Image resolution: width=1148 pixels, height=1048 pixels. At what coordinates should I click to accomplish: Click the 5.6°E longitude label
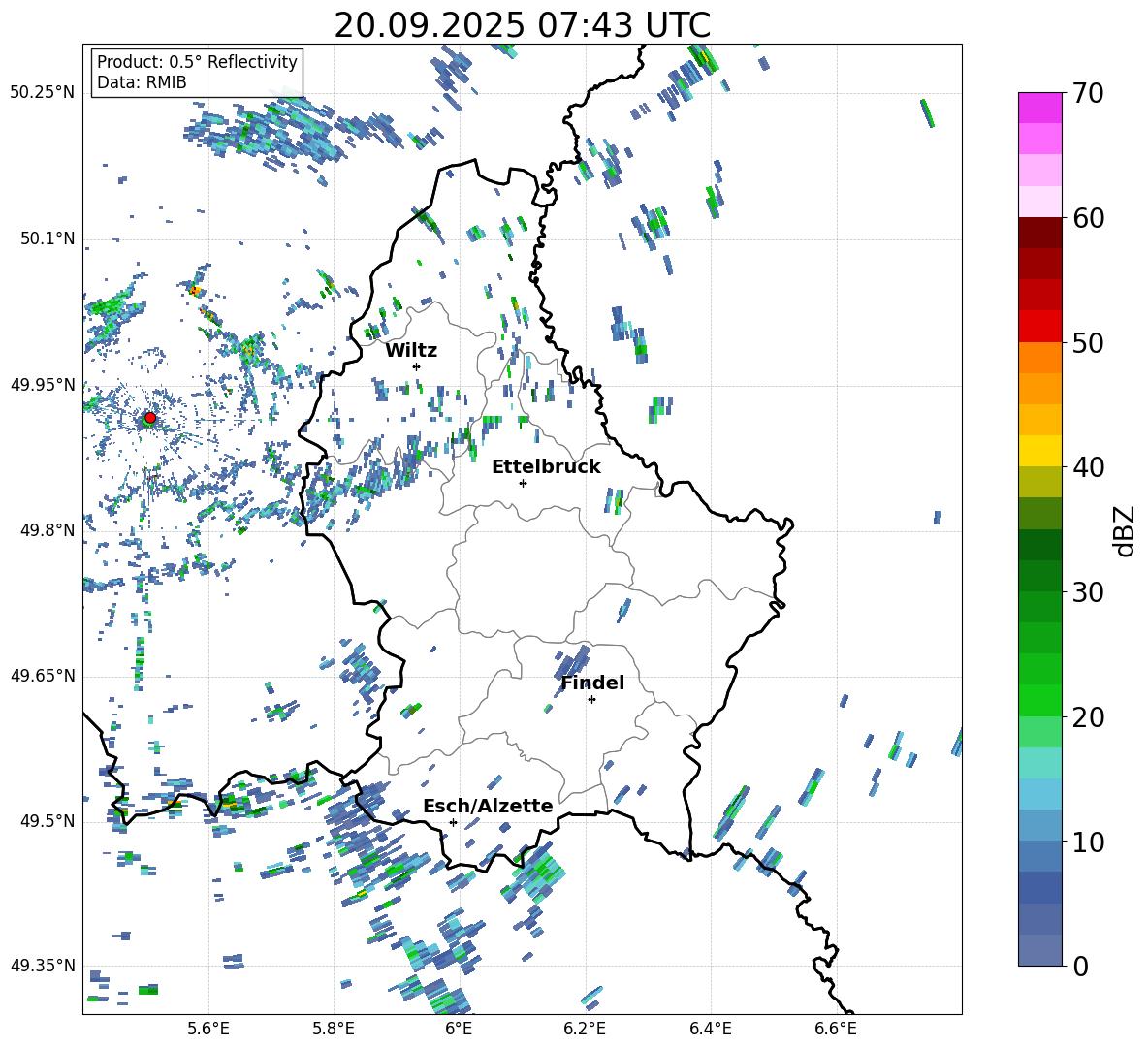(x=208, y=1029)
